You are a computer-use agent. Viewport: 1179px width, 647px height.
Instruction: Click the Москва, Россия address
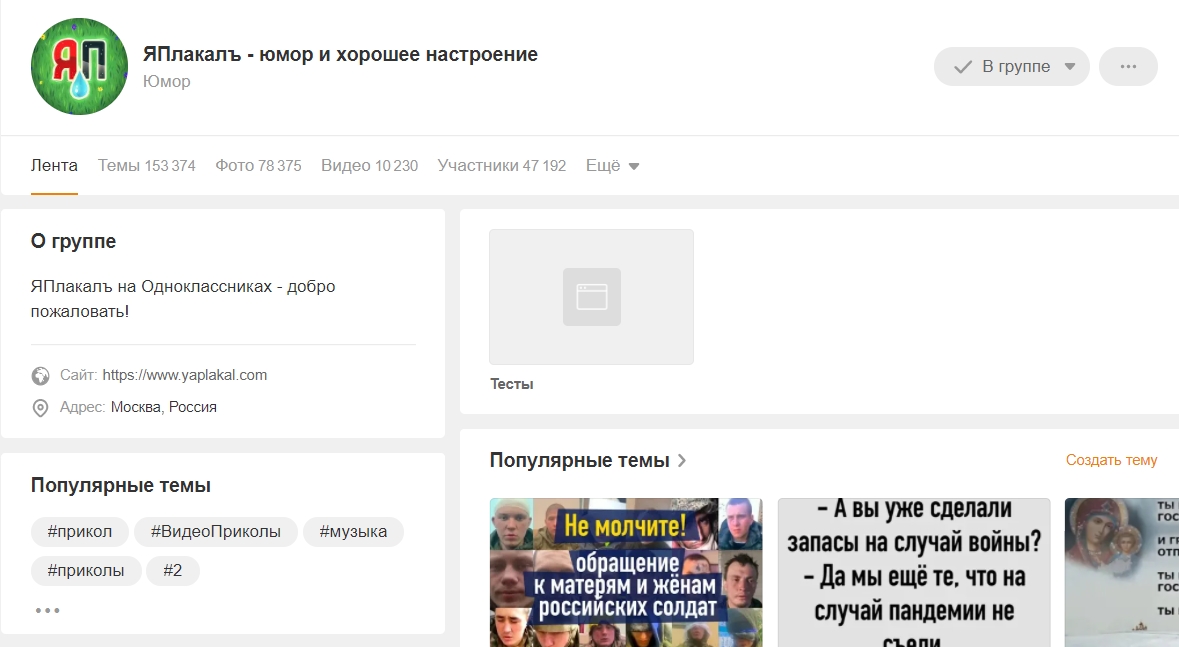click(164, 407)
